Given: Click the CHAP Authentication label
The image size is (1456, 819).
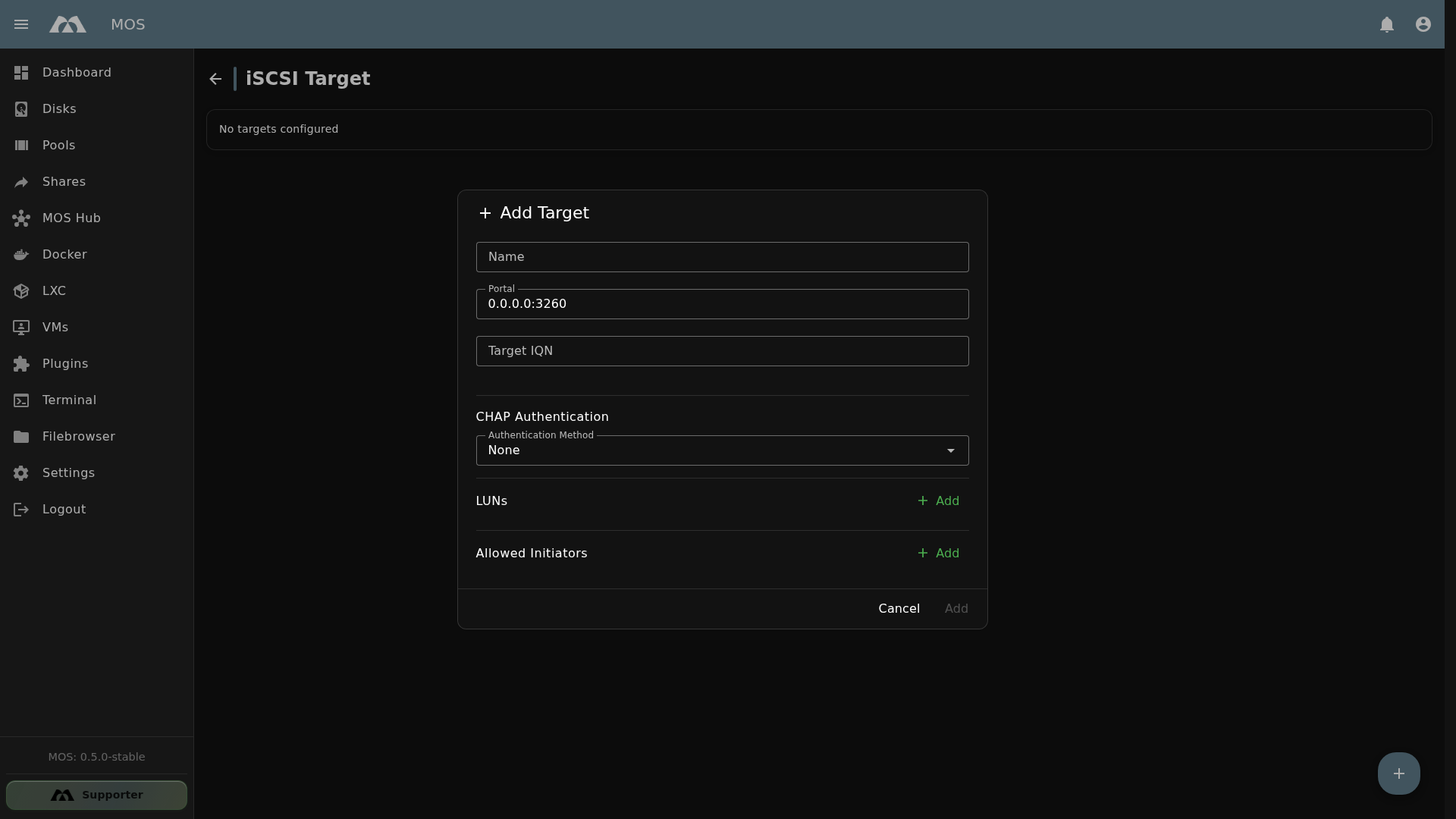Looking at the screenshot, I should click(542, 417).
